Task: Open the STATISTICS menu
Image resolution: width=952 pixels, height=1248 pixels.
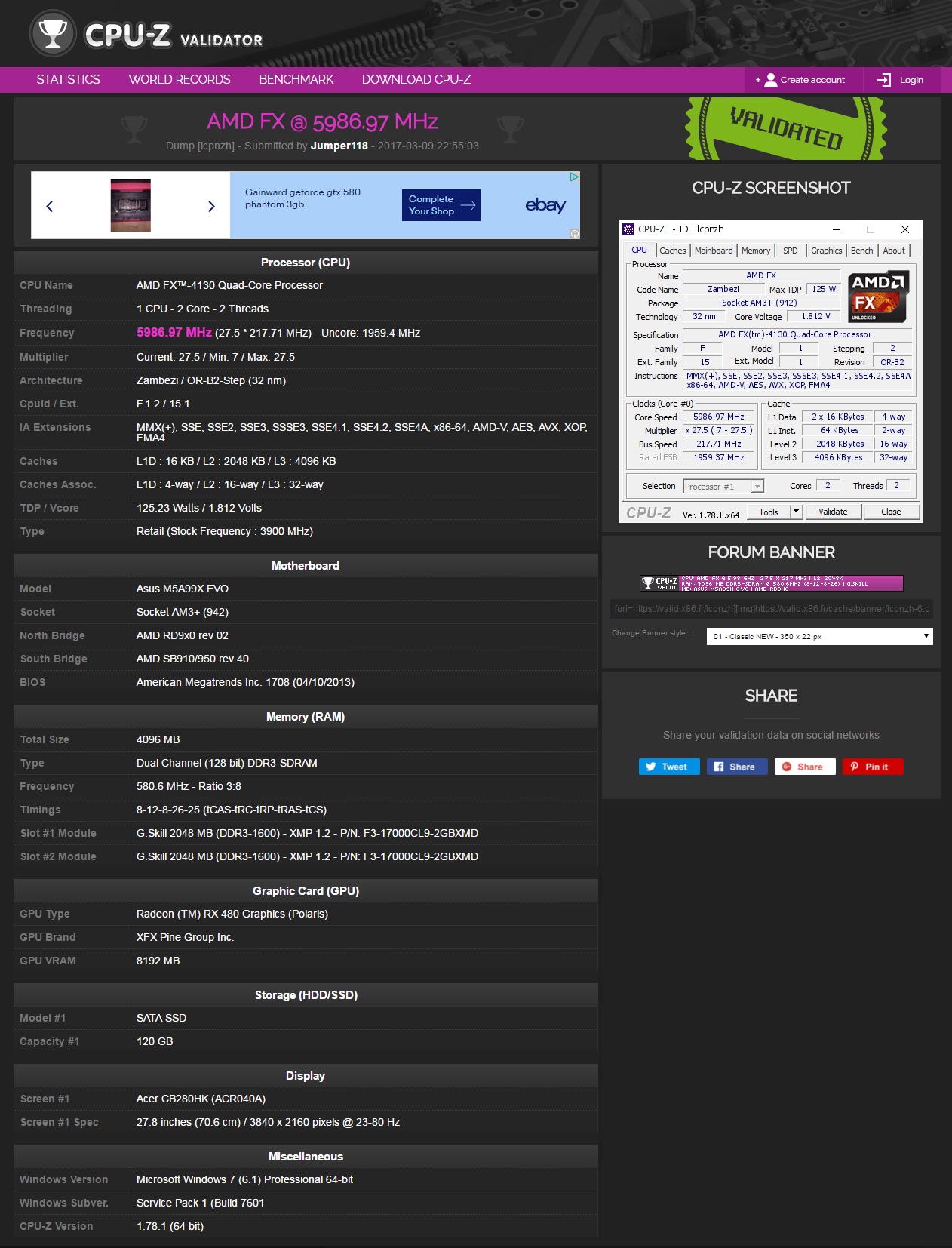Action: pos(68,80)
